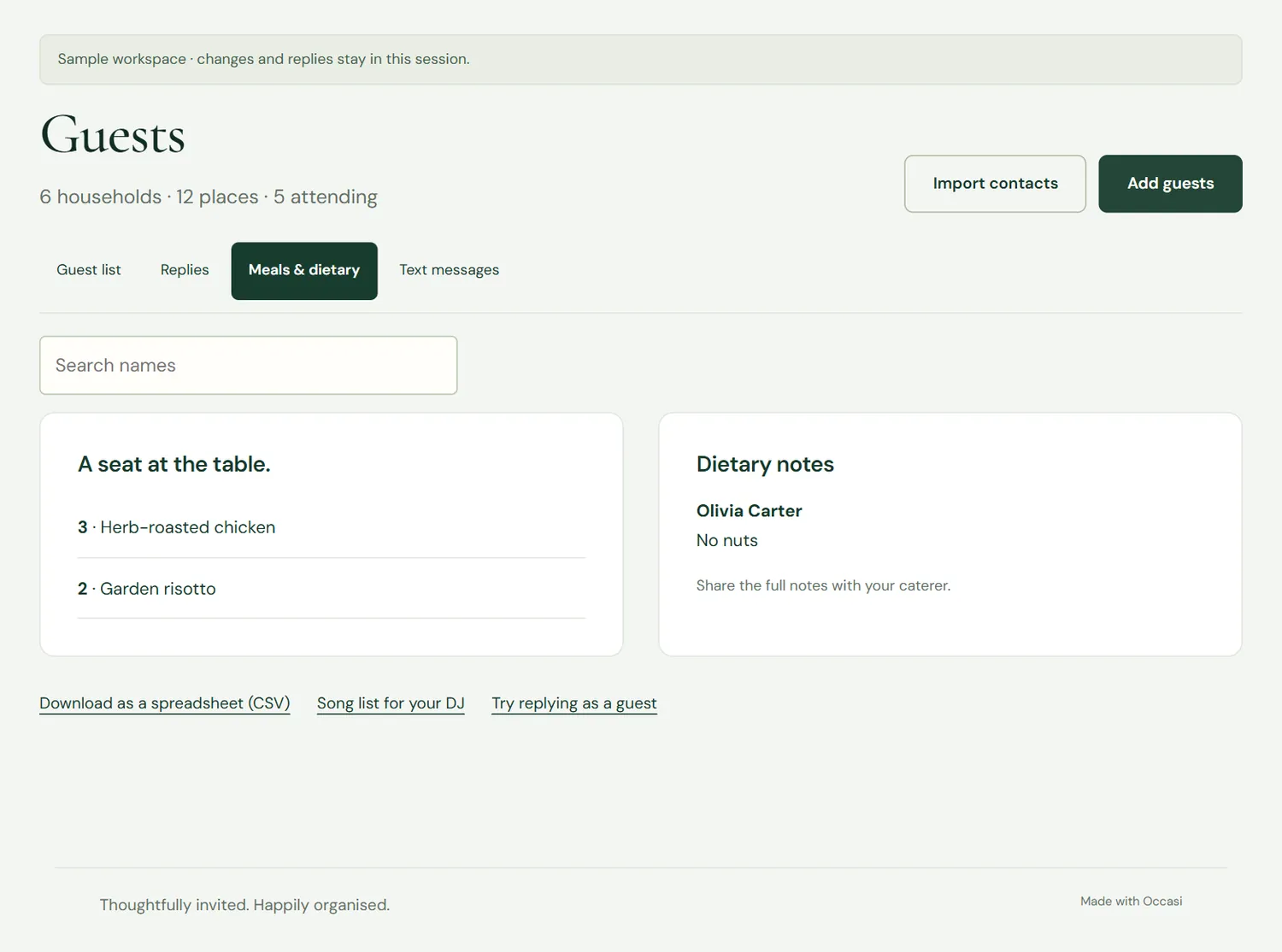Select the Garden risotto row
This screenshot has height=952, width=1282.
coord(332,589)
